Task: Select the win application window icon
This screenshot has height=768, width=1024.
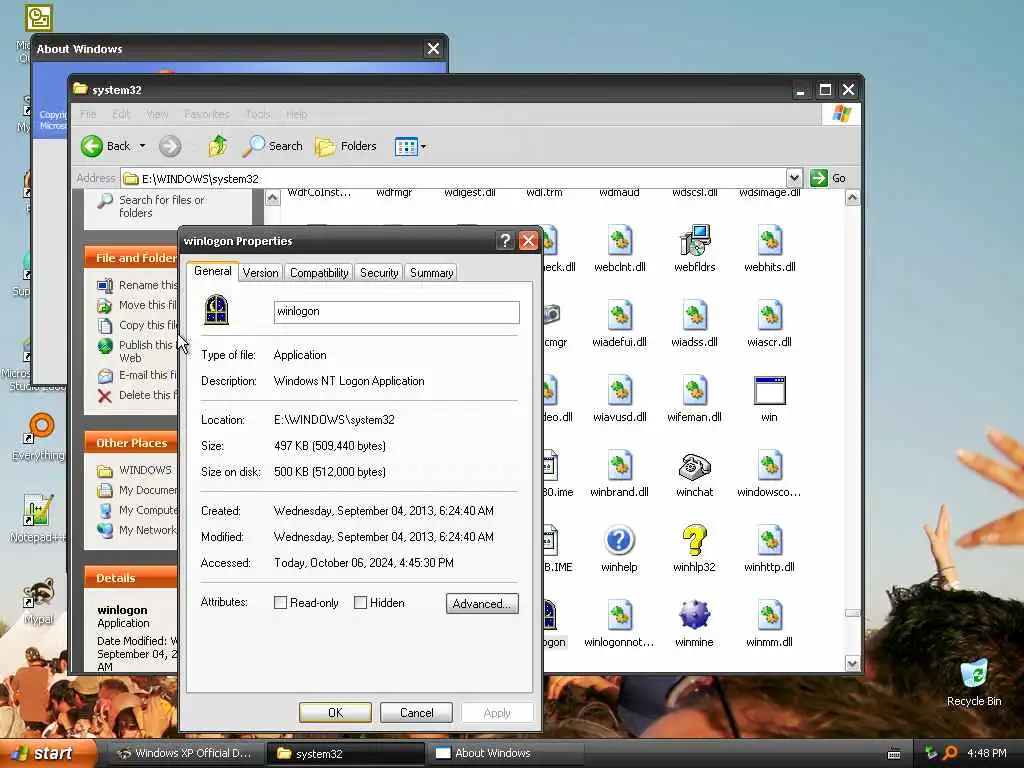Action: pyautogui.click(x=770, y=391)
